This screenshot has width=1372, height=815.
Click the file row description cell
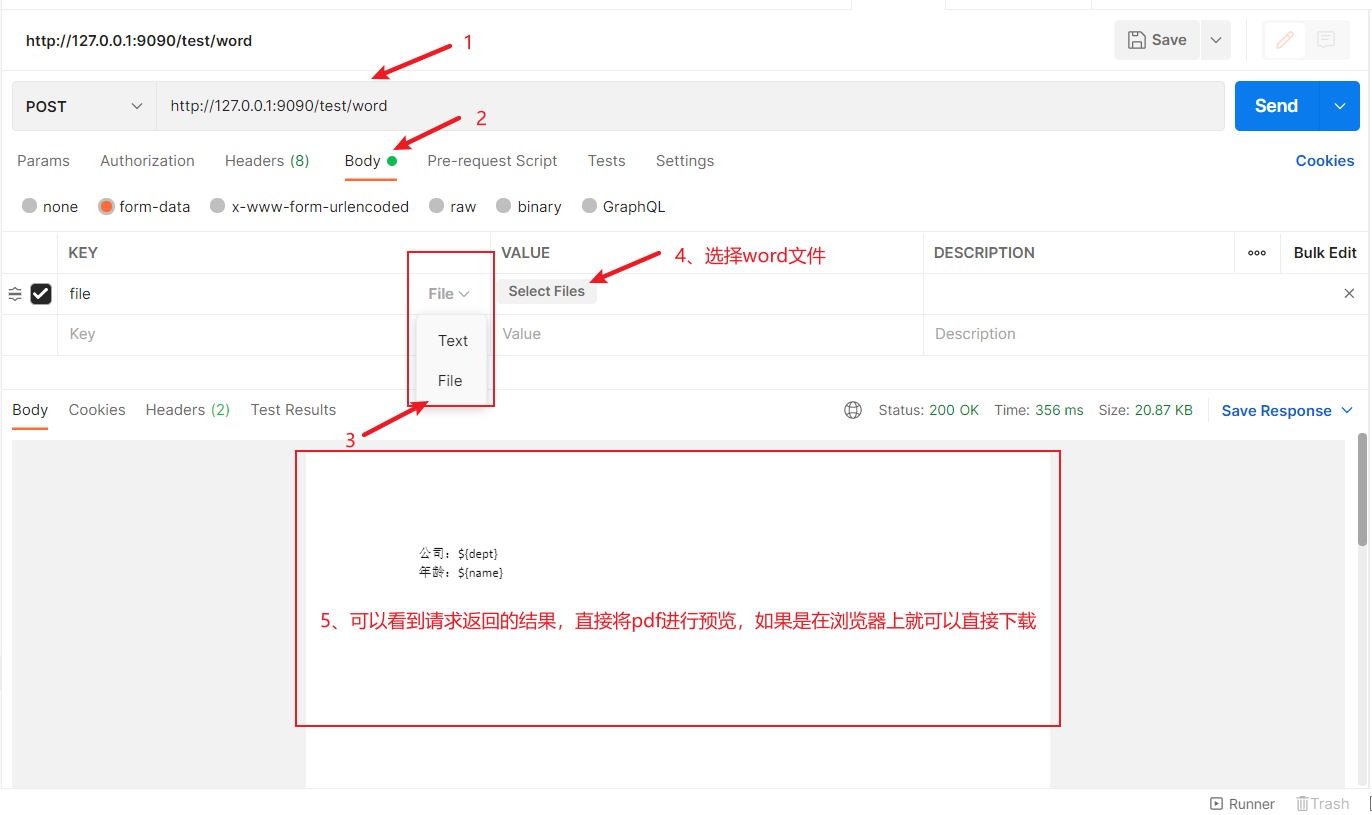tap(1130, 294)
